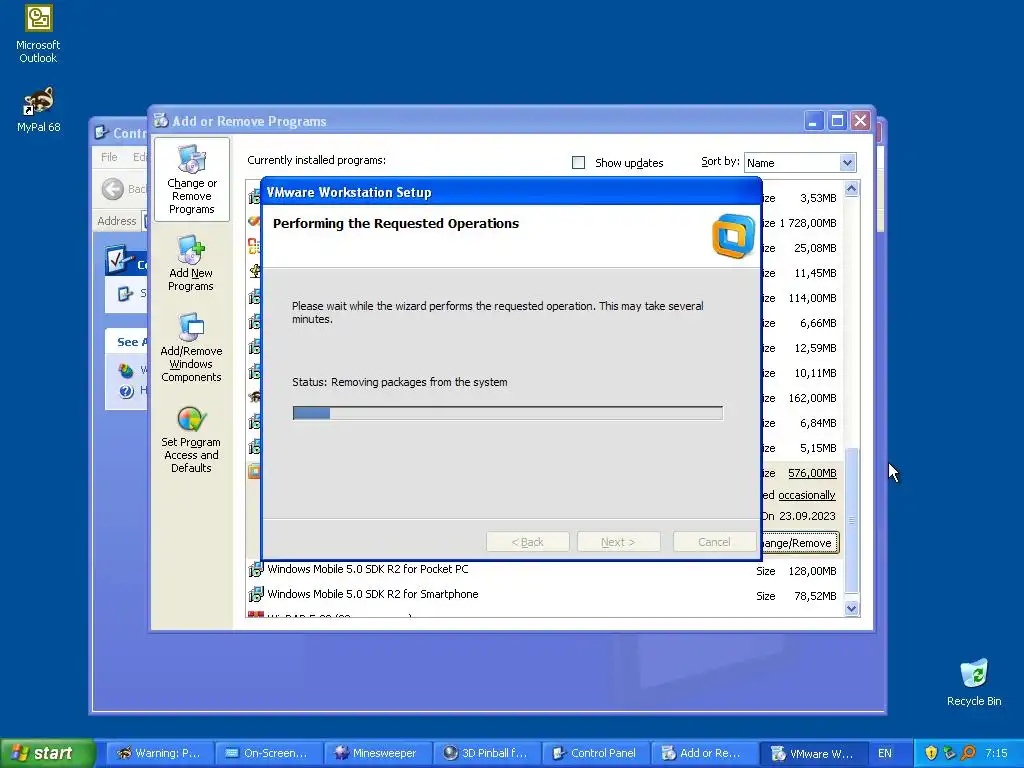Click the Safely Remove Hardware tray icon
The image size is (1024, 768).
(950, 753)
